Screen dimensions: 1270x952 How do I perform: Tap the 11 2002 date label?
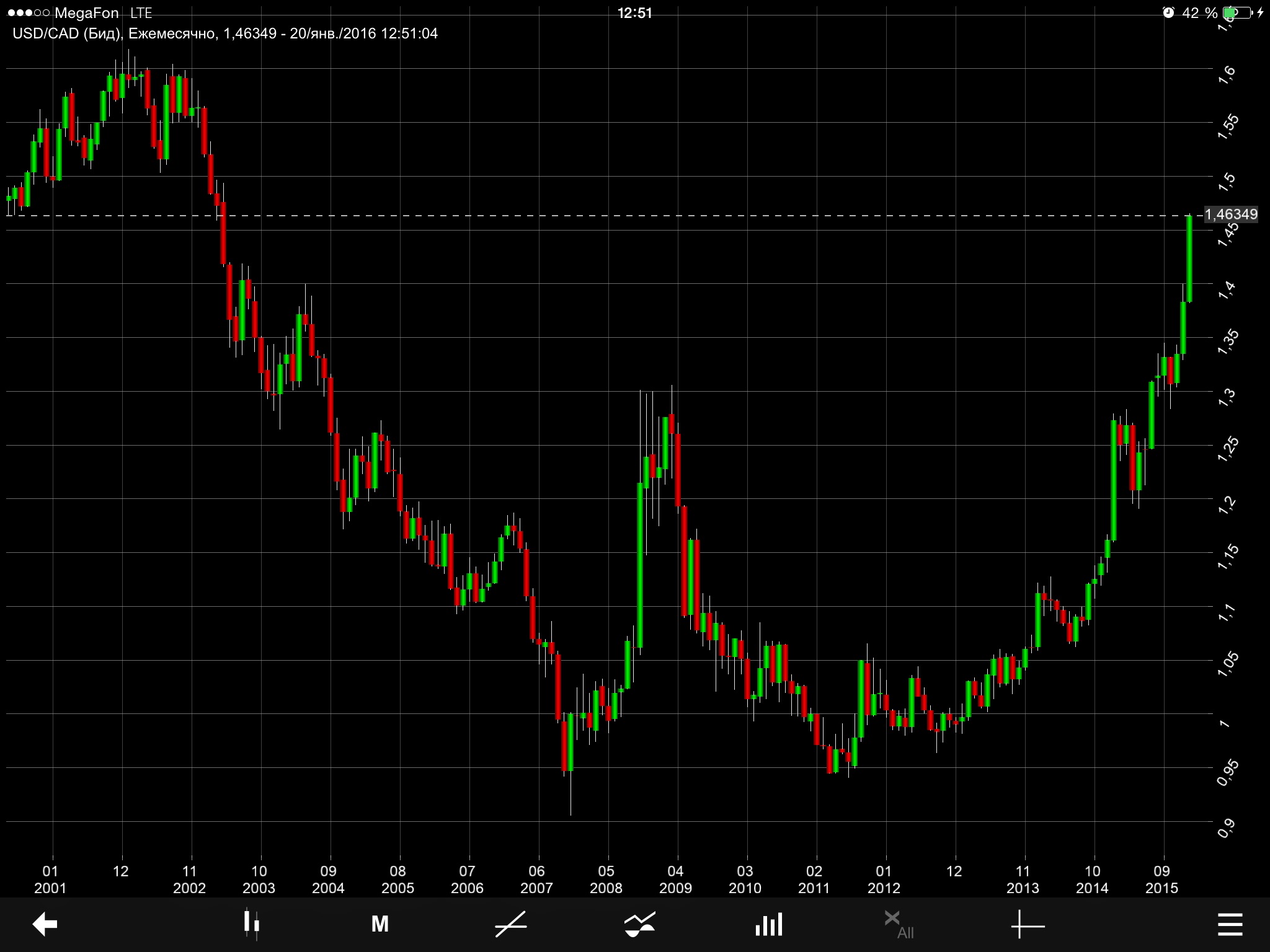(x=189, y=879)
